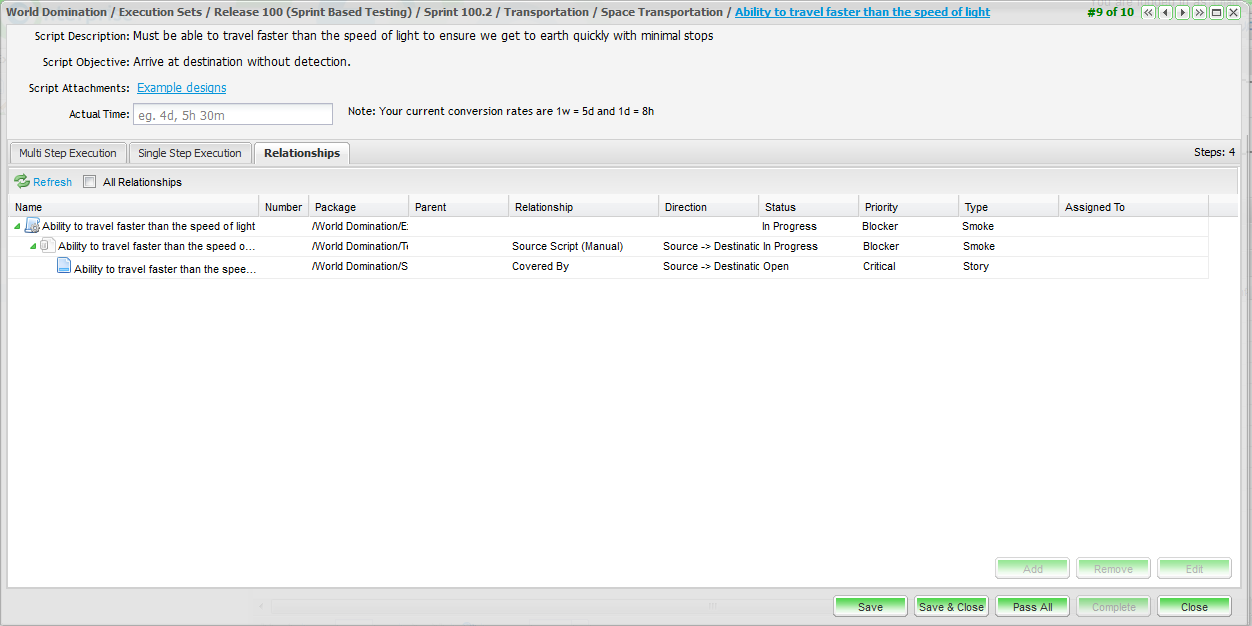Select the Relationships tab

tap(302, 153)
